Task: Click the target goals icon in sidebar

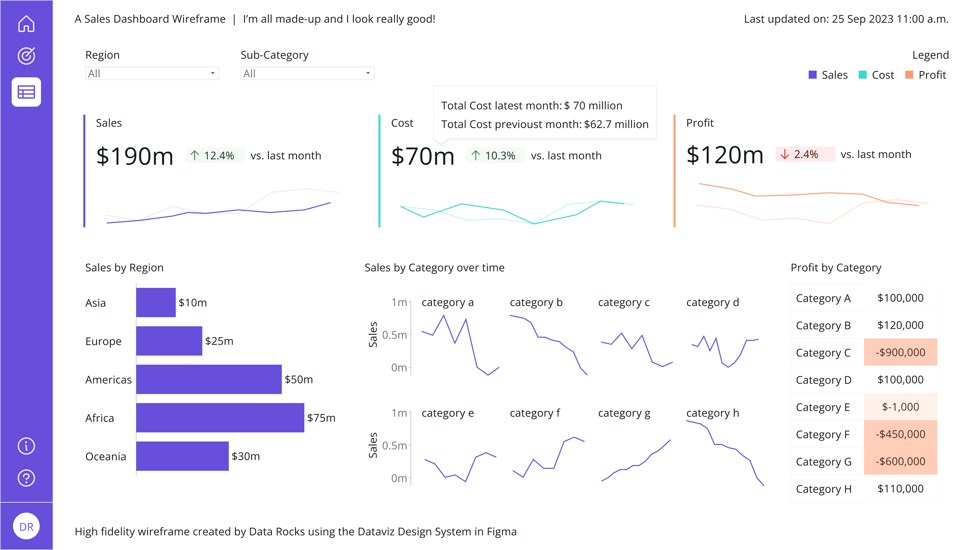Action: [26, 56]
